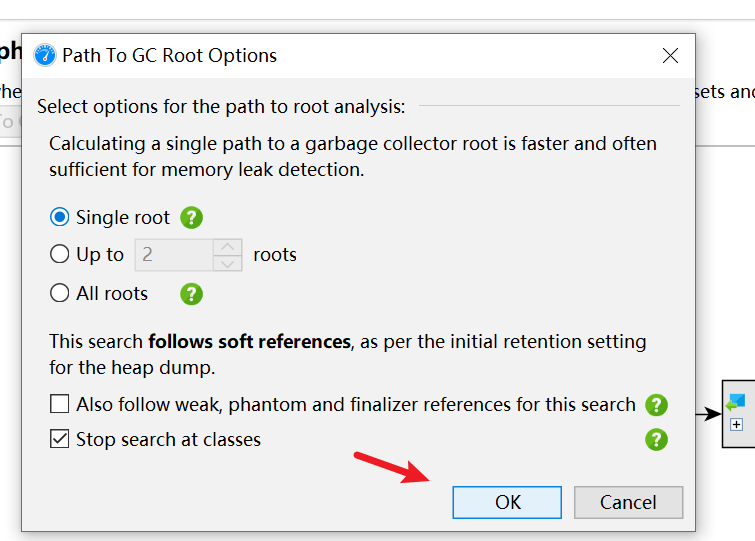Screen dimensions: 755x541
Task: Open help for the Single root option
Action: click(x=192, y=217)
